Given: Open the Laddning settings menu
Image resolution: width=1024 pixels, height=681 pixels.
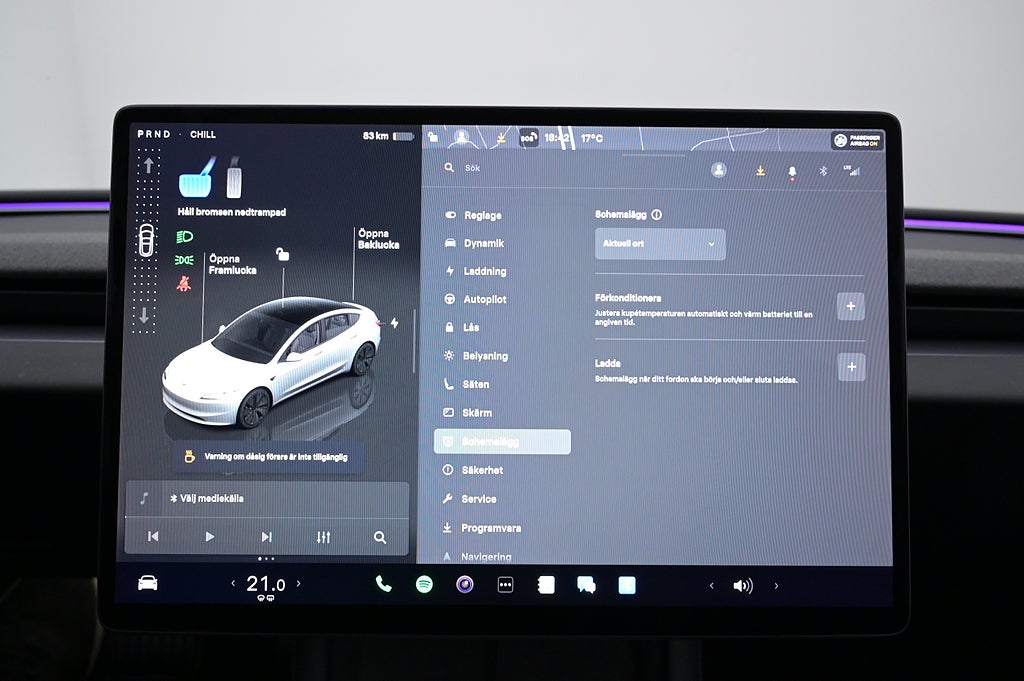Looking at the screenshot, I should [x=484, y=272].
